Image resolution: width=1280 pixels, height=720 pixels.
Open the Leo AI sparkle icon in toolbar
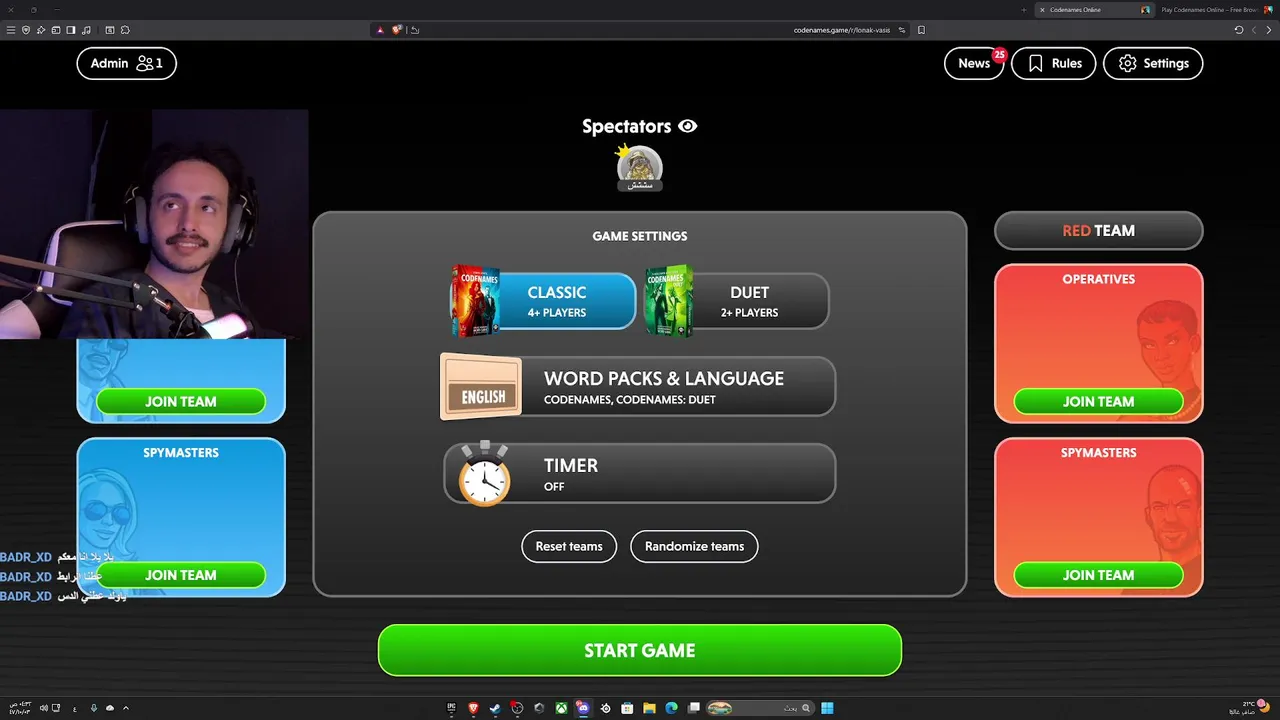pos(41,30)
